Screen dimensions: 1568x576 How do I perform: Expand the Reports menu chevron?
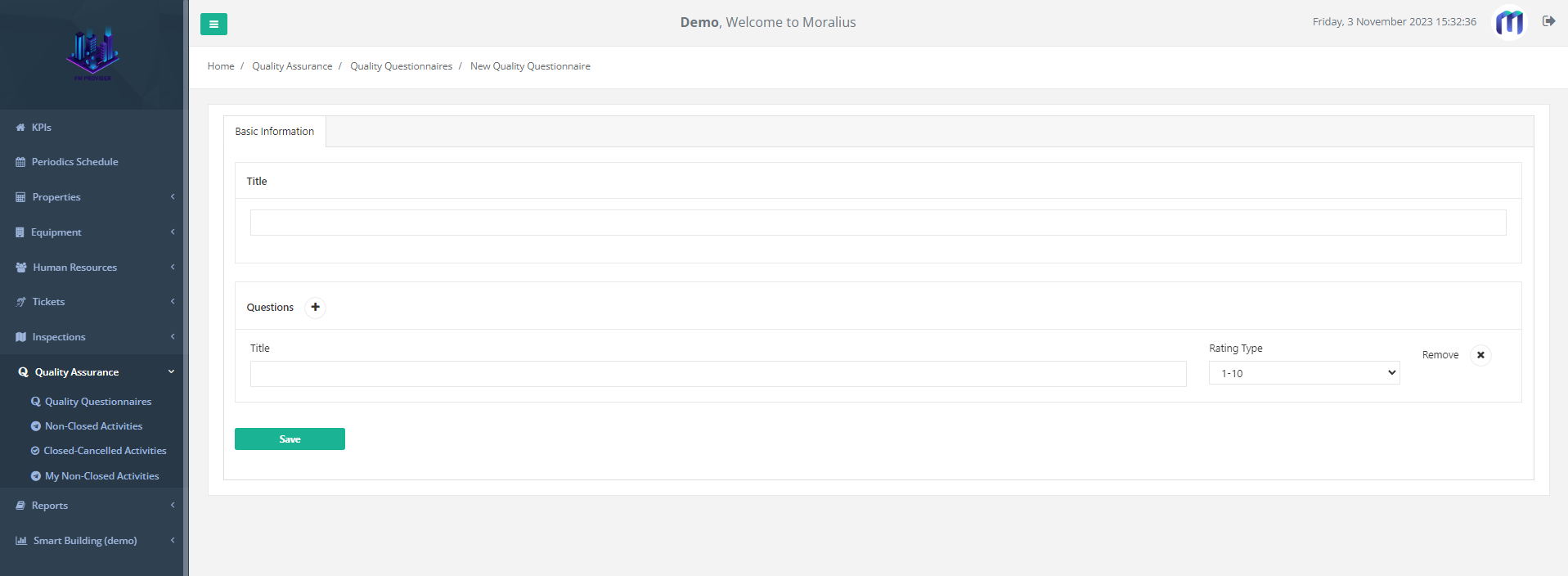coord(173,505)
